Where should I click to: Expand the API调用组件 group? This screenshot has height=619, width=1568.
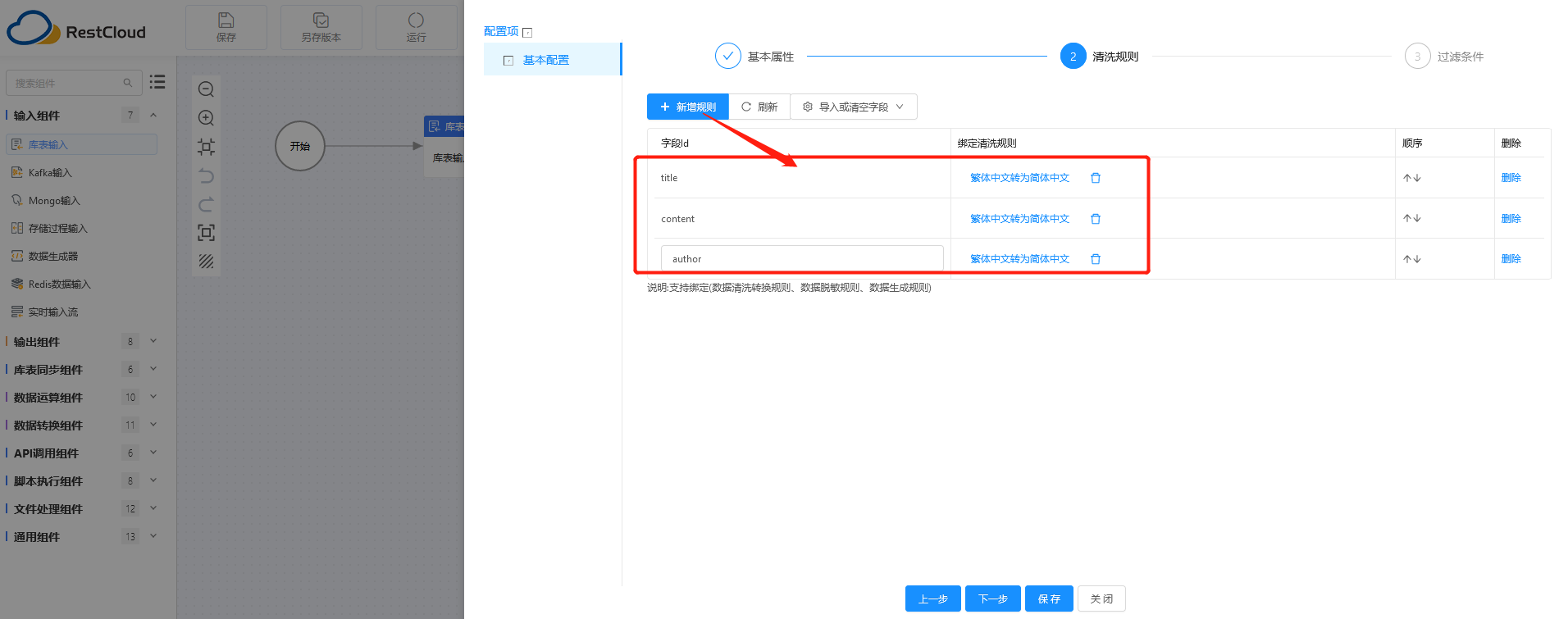point(153,453)
